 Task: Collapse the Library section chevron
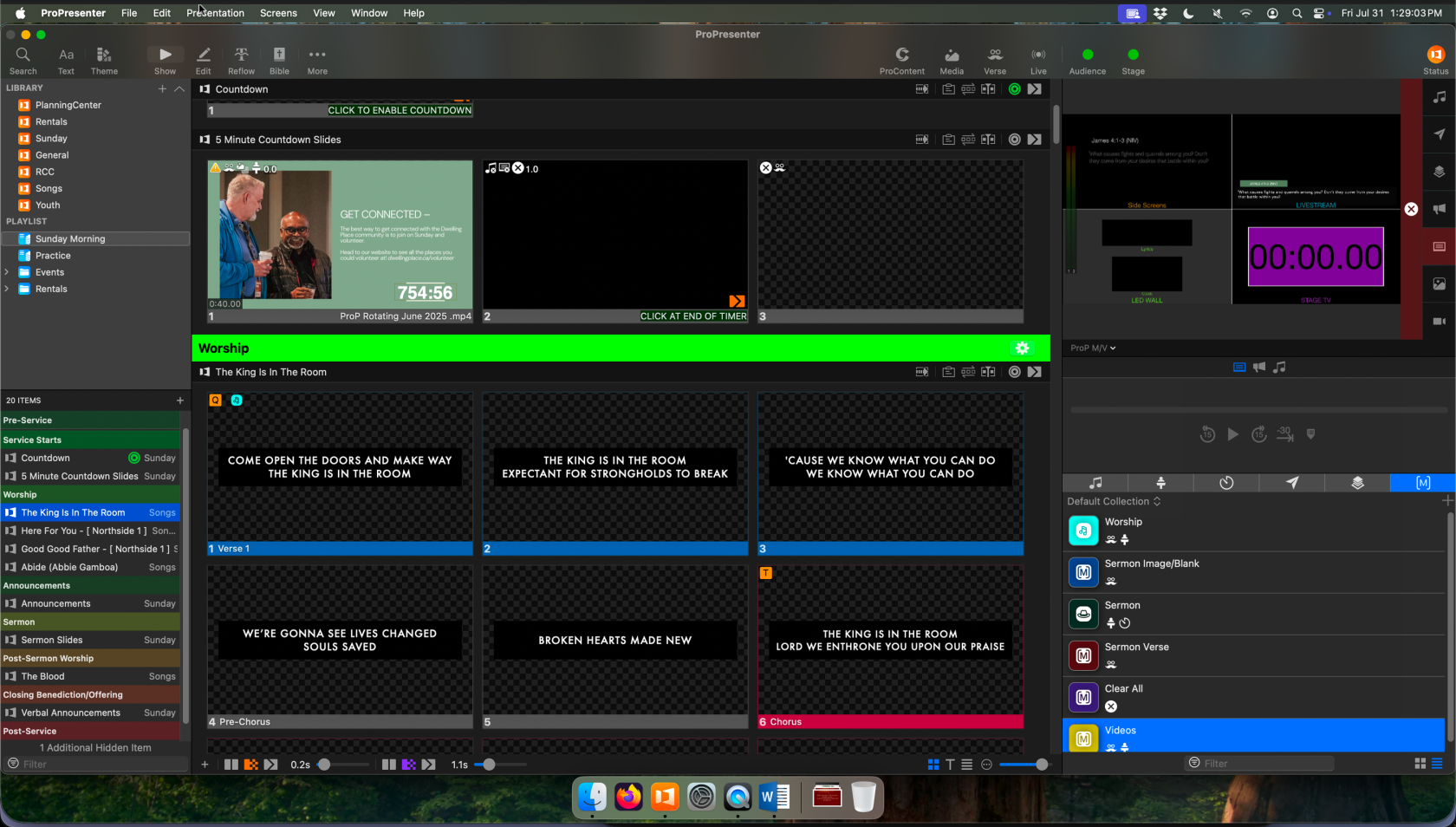pos(179,88)
